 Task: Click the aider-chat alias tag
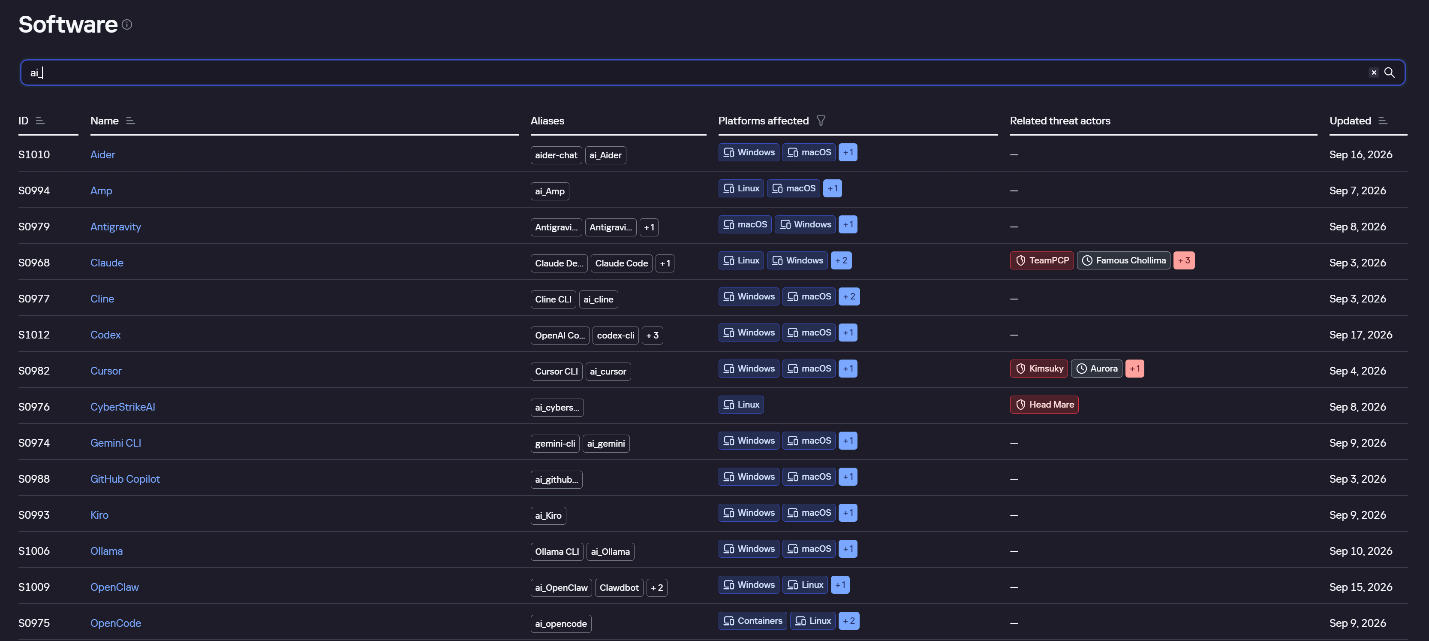click(556, 155)
